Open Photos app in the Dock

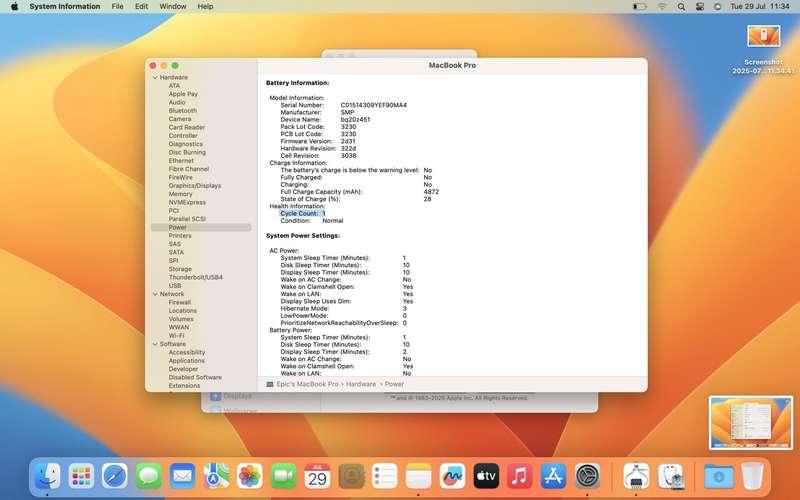pyautogui.click(x=249, y=477)
